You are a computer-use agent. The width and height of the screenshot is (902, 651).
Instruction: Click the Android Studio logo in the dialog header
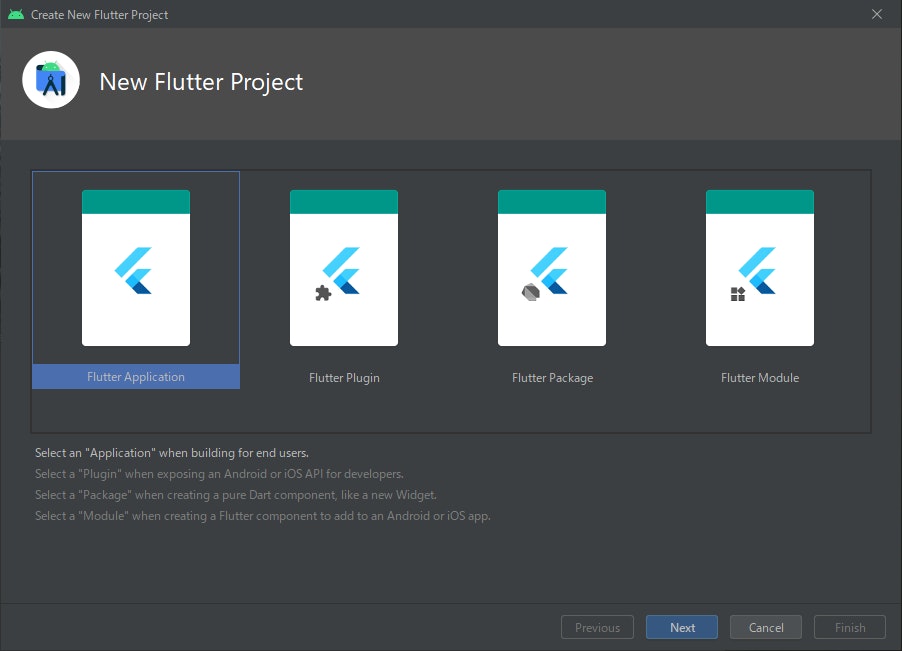click(50, 79)
